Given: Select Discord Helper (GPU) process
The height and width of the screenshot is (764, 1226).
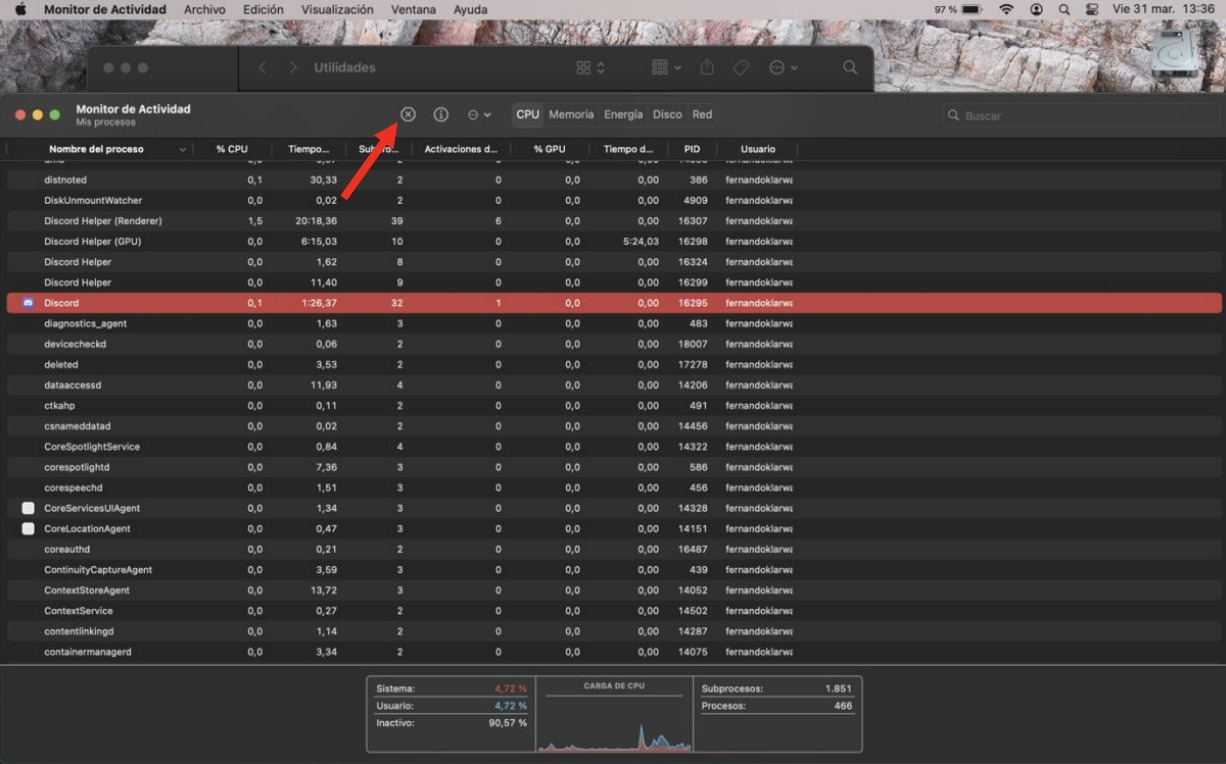Looking at the screenshot, I should 614,241.
